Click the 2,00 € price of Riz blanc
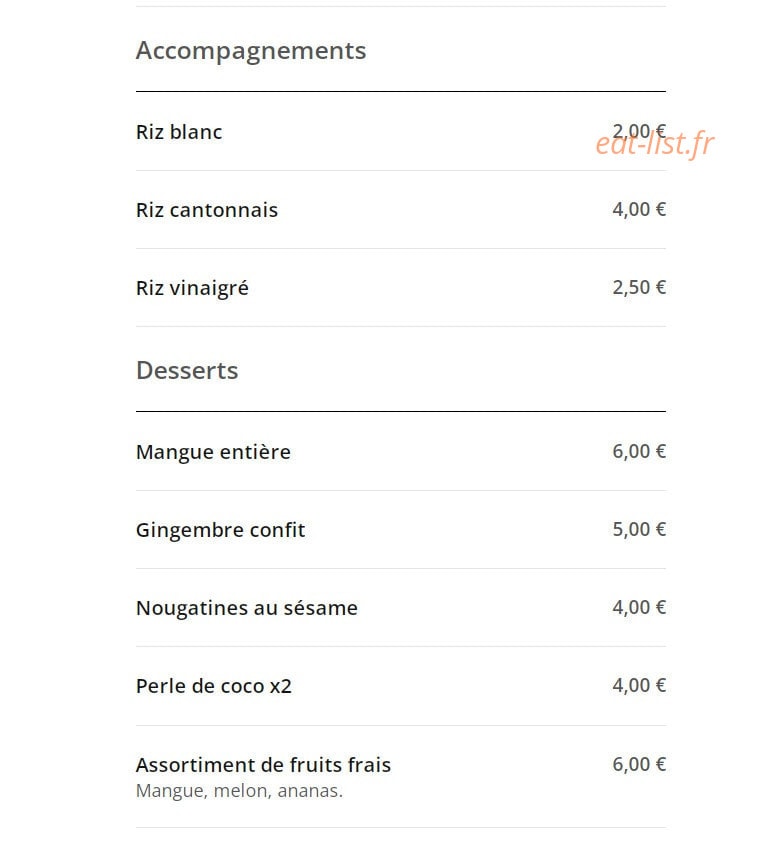The image size is (779, 851). [x=639, y=132]
